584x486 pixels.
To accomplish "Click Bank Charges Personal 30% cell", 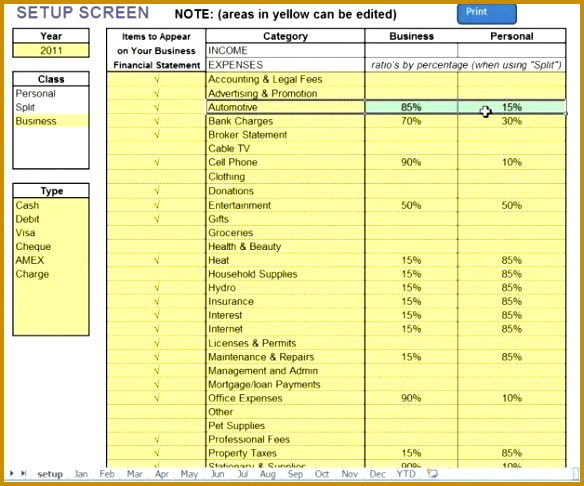I will click(x=512, y=121).
